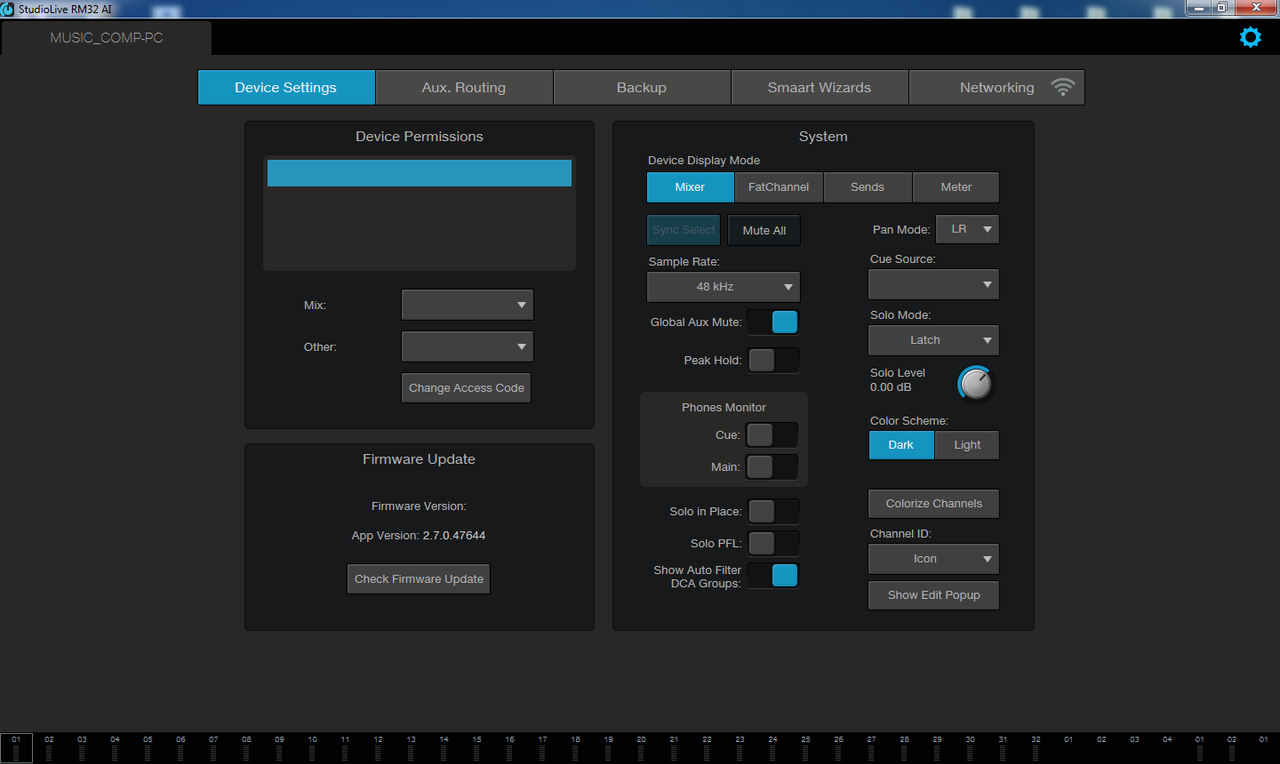Select channel 30 meter in bottom strip
Viewport: 1280px width, 764px height.
point(970,748)
